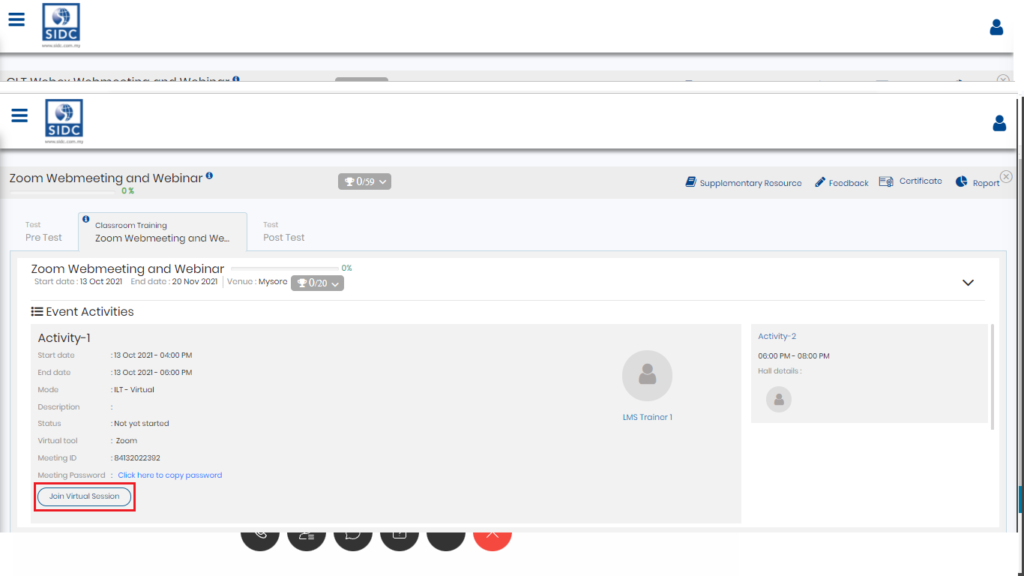Switch to the Pre Test tab
1024x576 pixels.
coord(44,232)
